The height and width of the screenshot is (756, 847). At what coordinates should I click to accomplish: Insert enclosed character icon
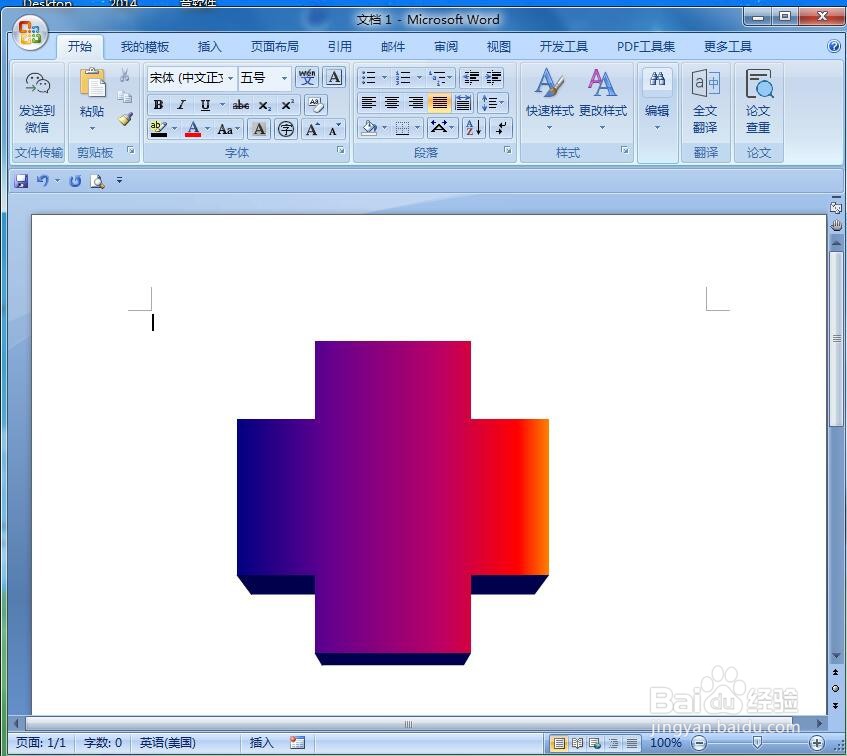[x=286, y=129]
